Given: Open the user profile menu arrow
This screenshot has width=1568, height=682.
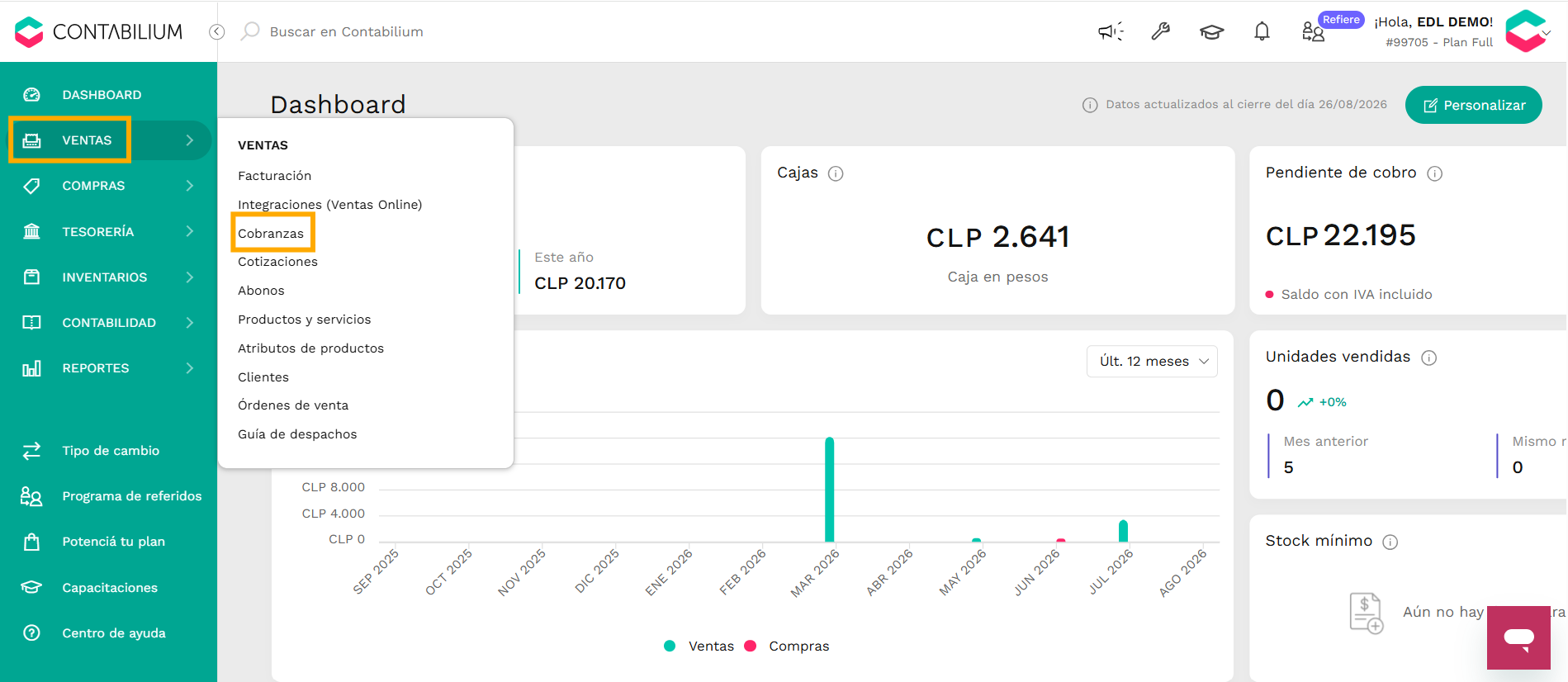Looking at the screenshot, I should pos(1547,33).
